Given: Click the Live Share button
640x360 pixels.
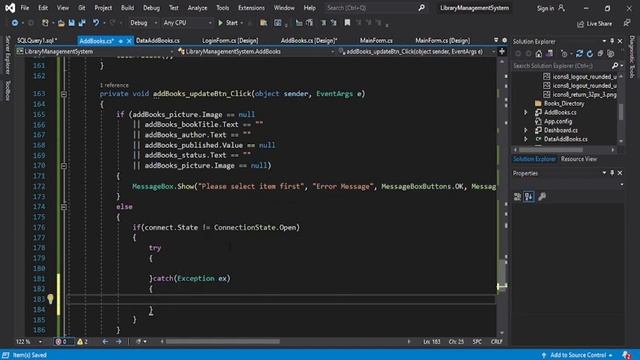Looking at the screenshot, I should click(595, 24).
